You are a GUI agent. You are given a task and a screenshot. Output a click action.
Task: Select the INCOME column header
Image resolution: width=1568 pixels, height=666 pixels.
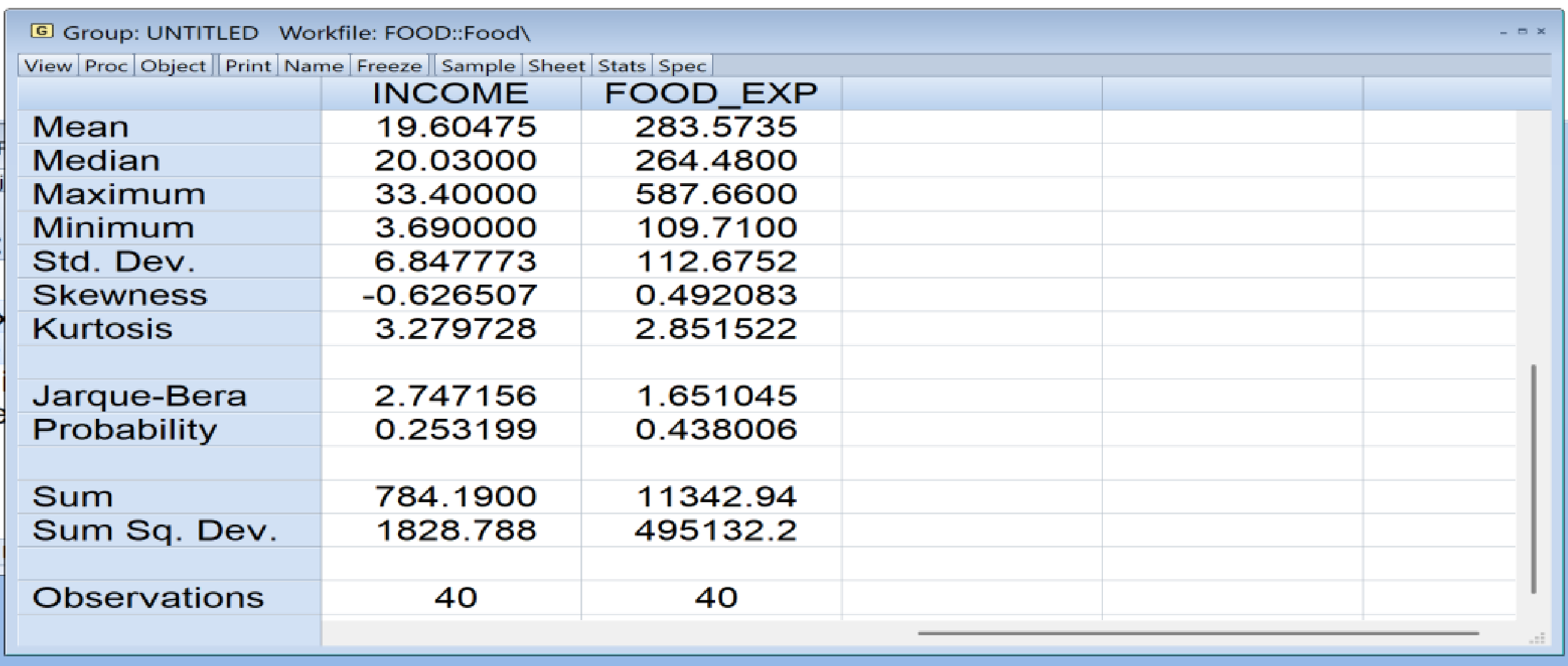451,93
